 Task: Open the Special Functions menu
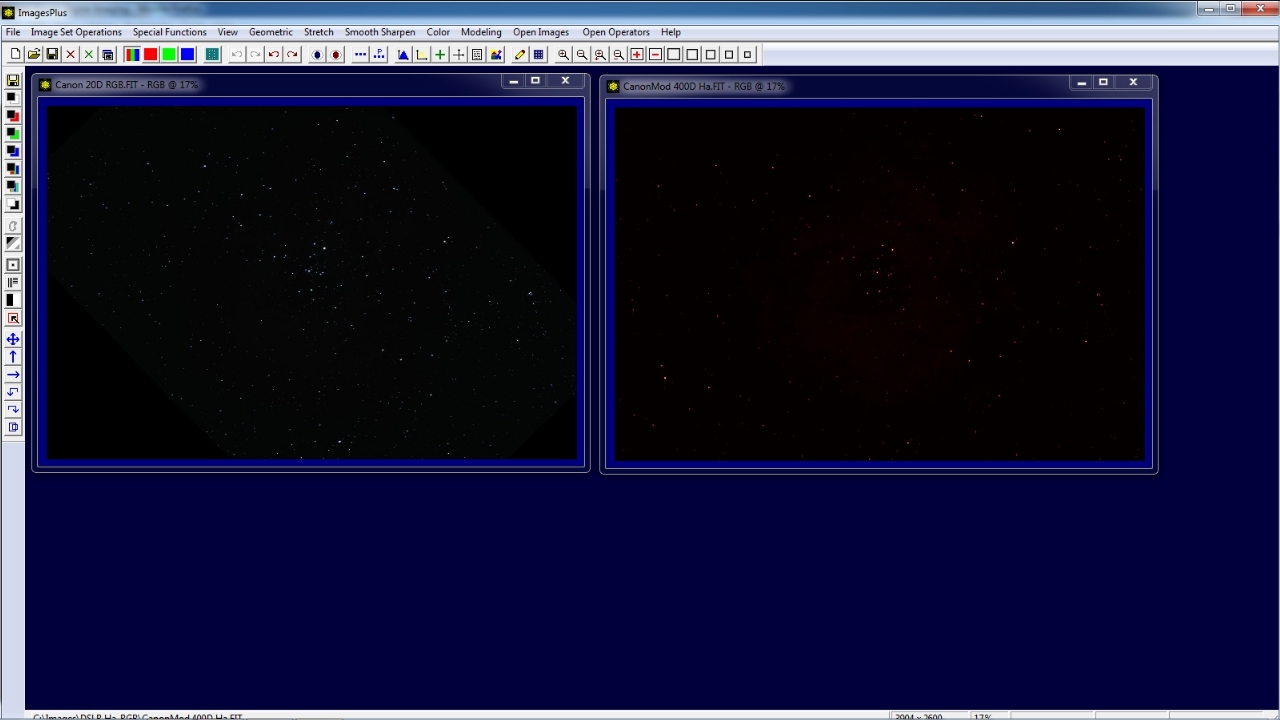[170, 32]
